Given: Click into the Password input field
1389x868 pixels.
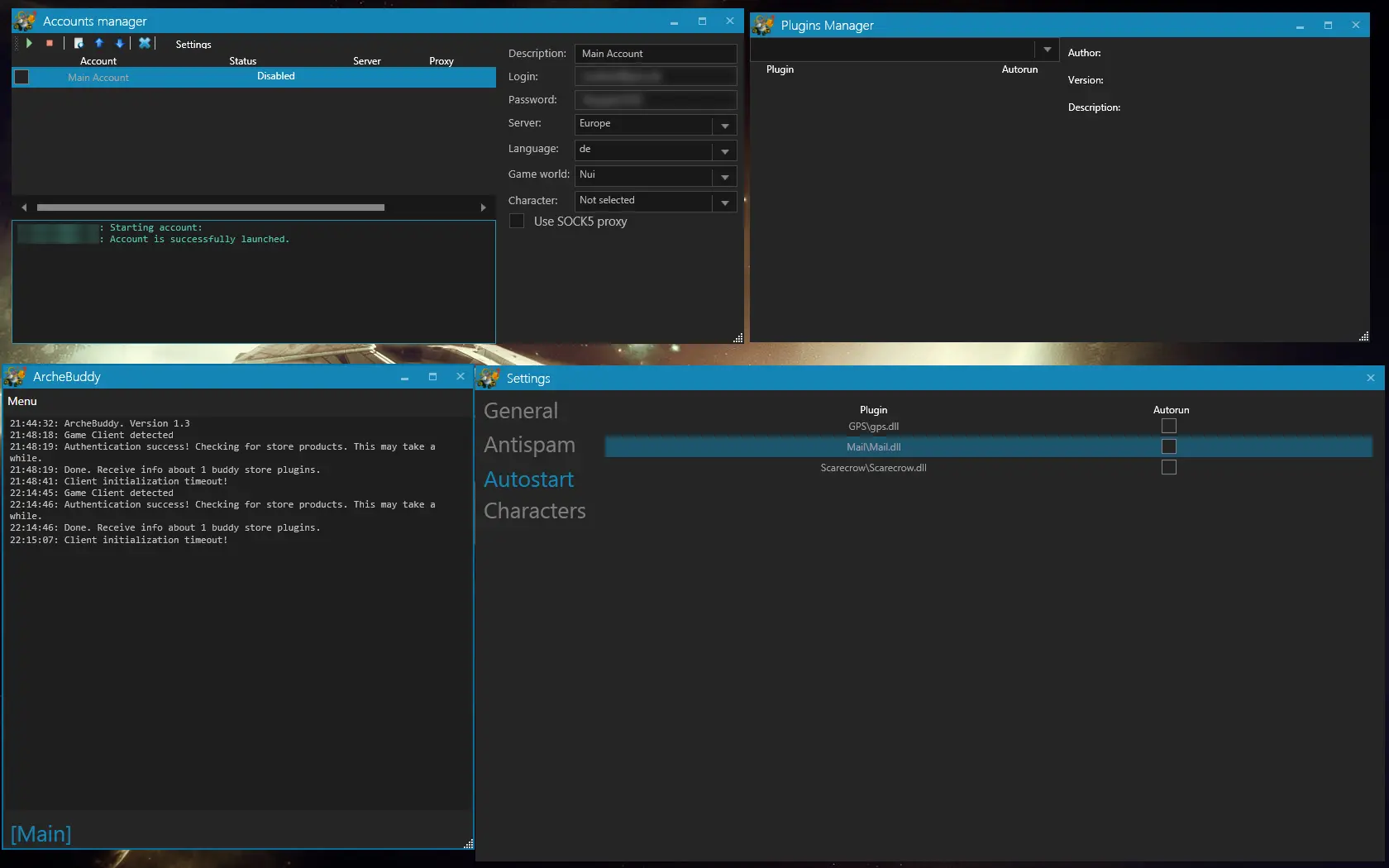Looking at the screenshot, I should click(x=656, y=100).
